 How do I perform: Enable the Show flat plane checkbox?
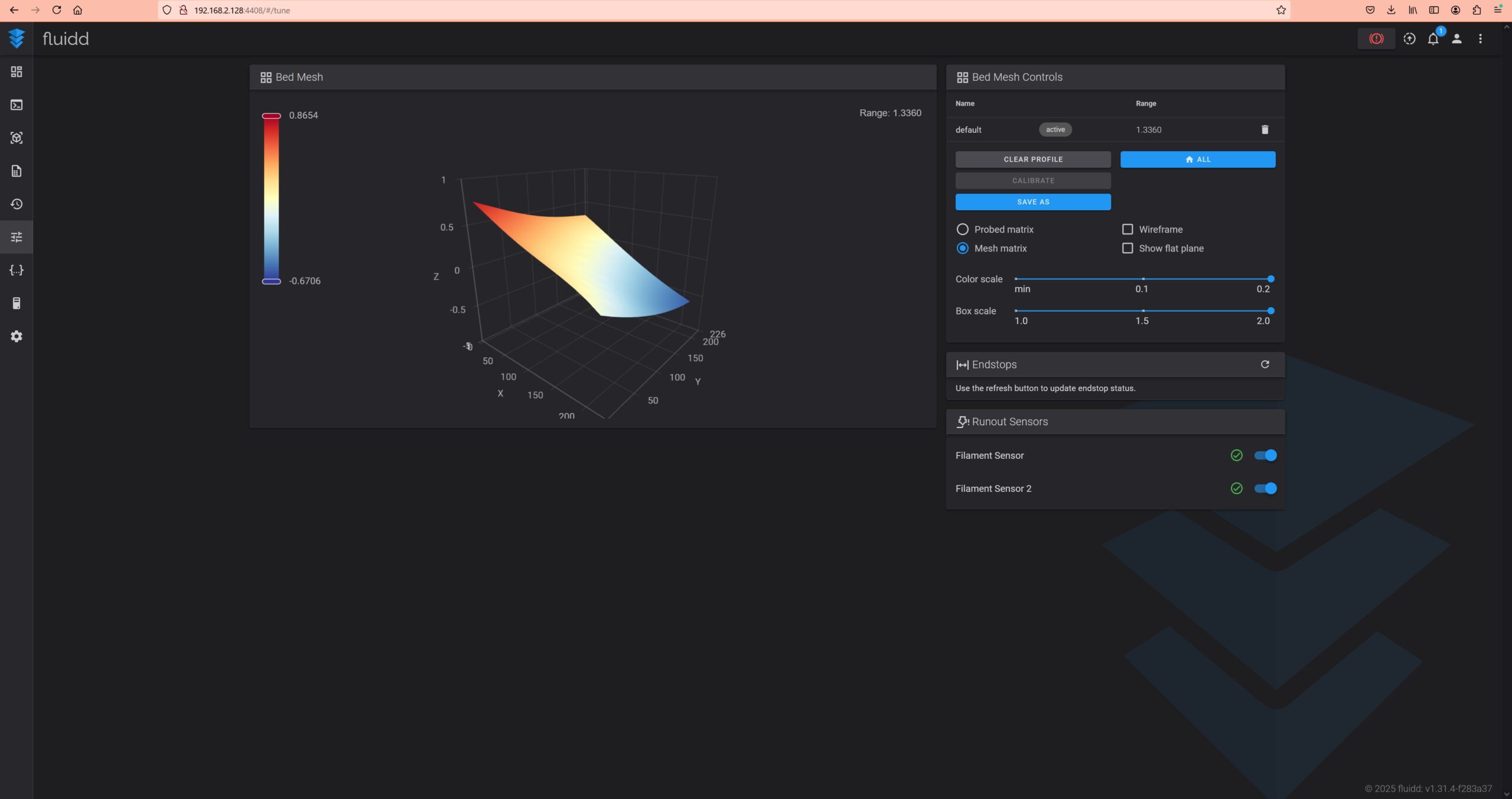[x=1127, y=249]
